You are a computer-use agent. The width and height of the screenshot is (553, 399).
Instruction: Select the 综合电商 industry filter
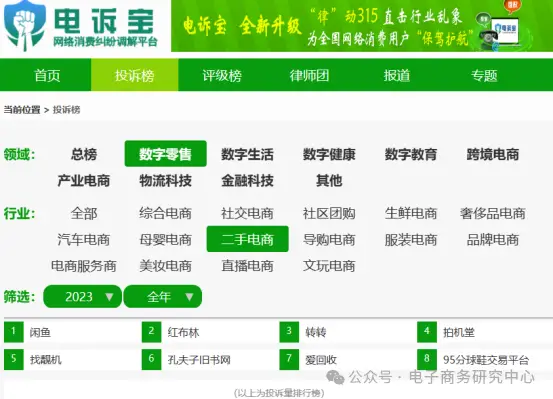[x=165, y=213]
